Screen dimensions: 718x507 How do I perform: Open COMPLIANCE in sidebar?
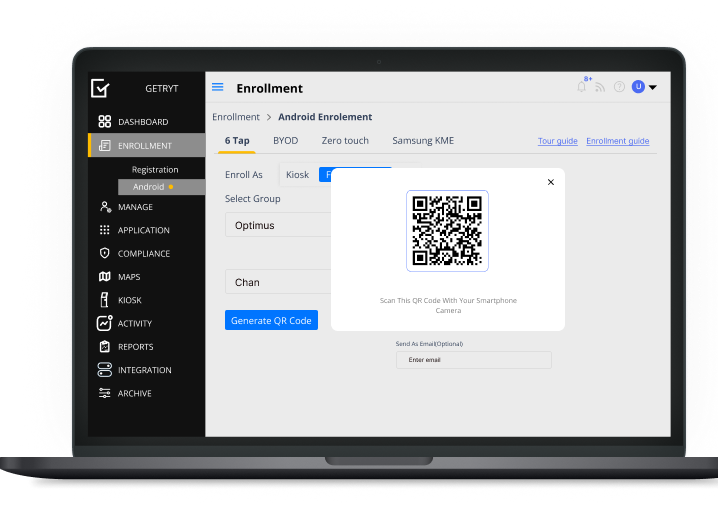point(144,254)
